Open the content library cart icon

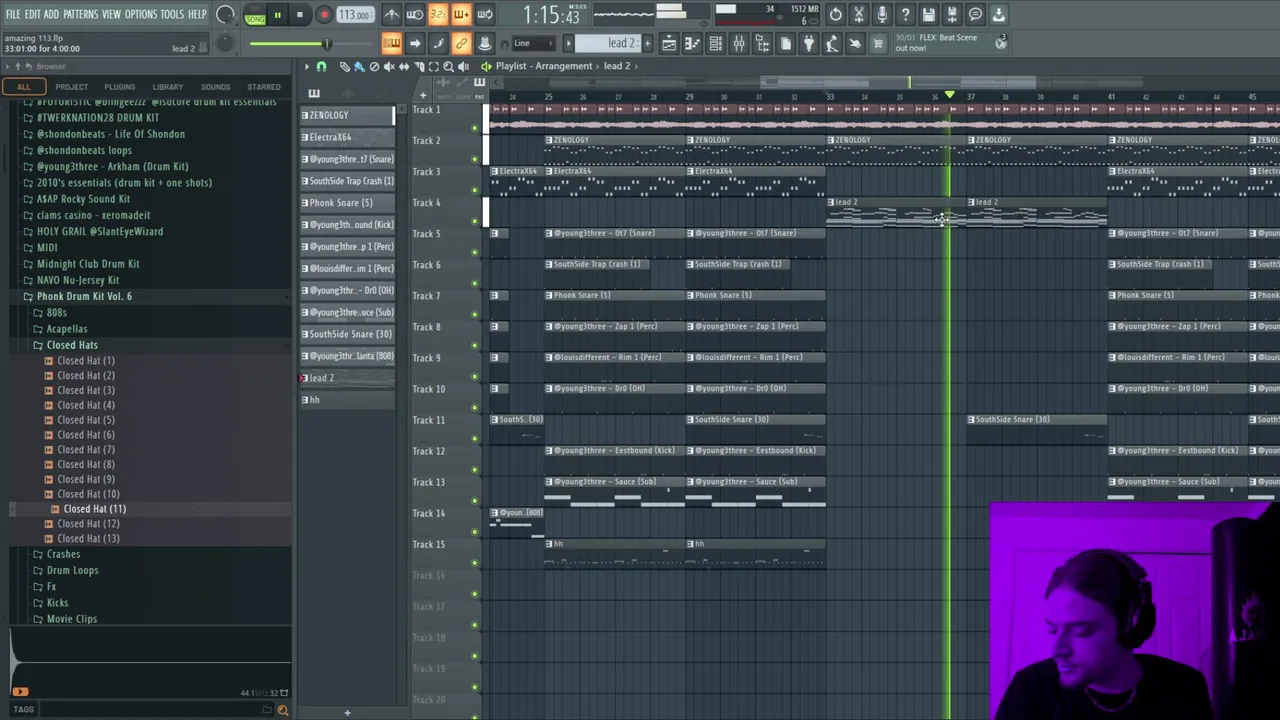click(x=878, y=43)
